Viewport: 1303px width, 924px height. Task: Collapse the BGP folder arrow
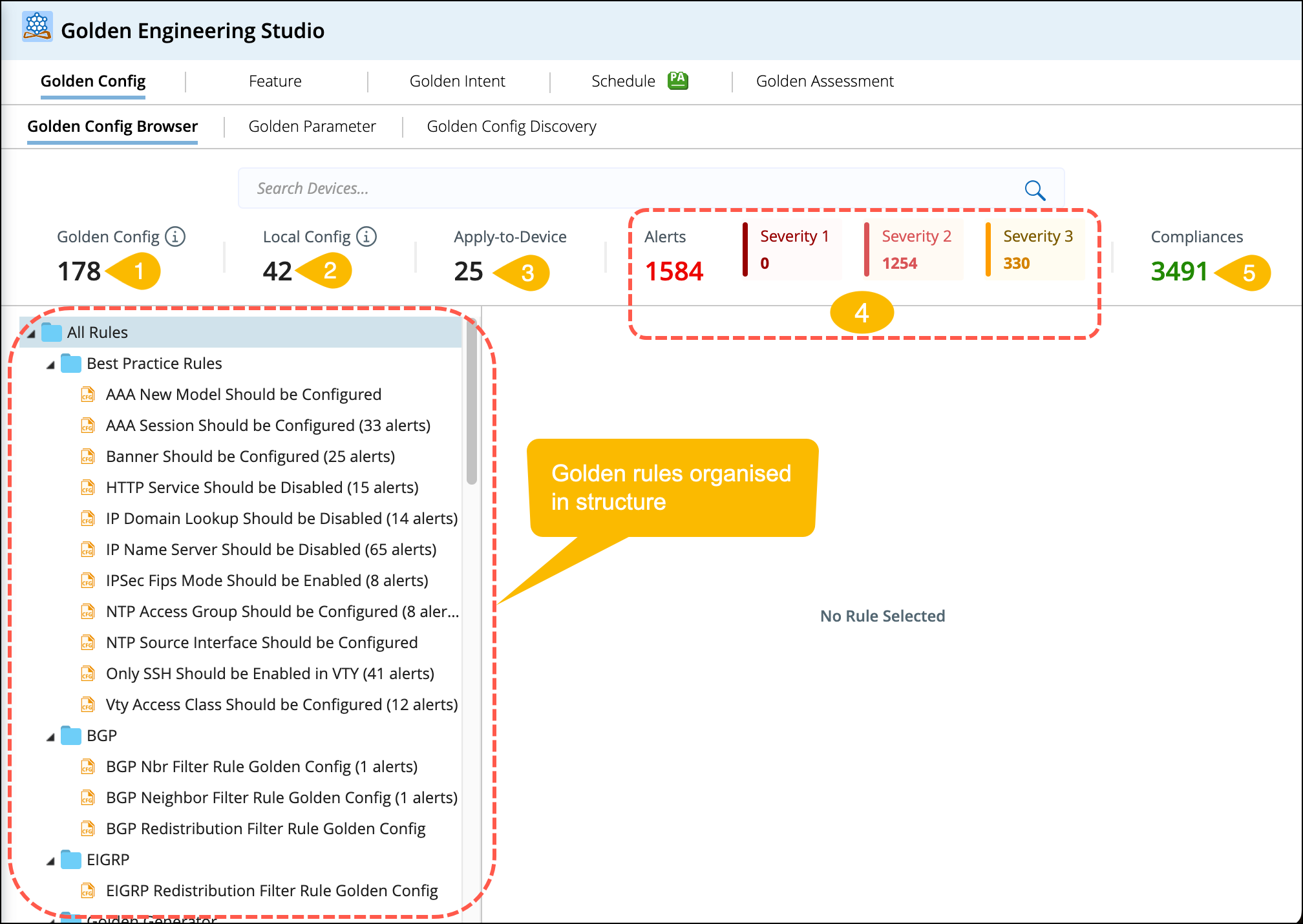[x=50, y=737]
